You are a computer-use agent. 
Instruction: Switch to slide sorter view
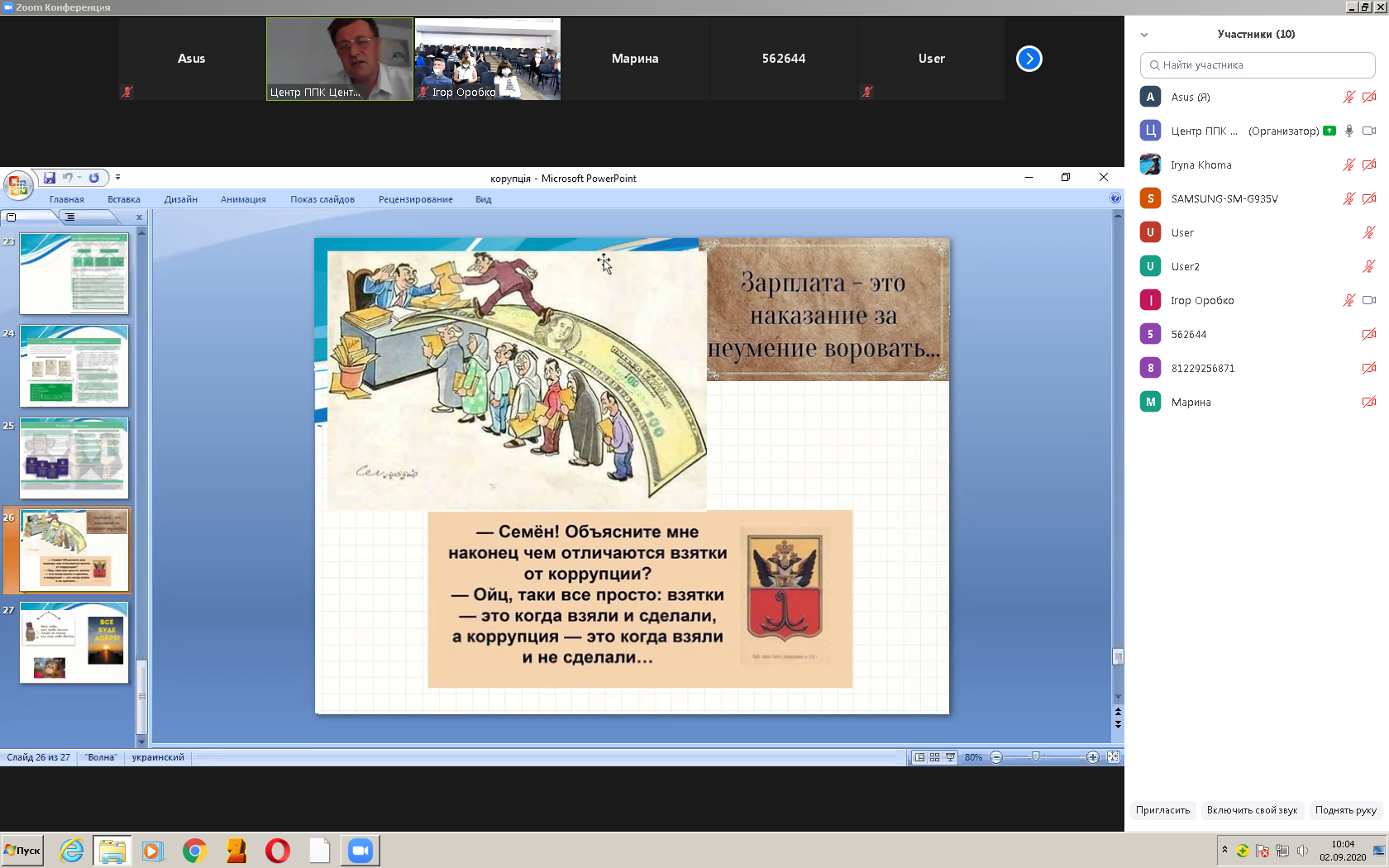click(x=935, y=757)
